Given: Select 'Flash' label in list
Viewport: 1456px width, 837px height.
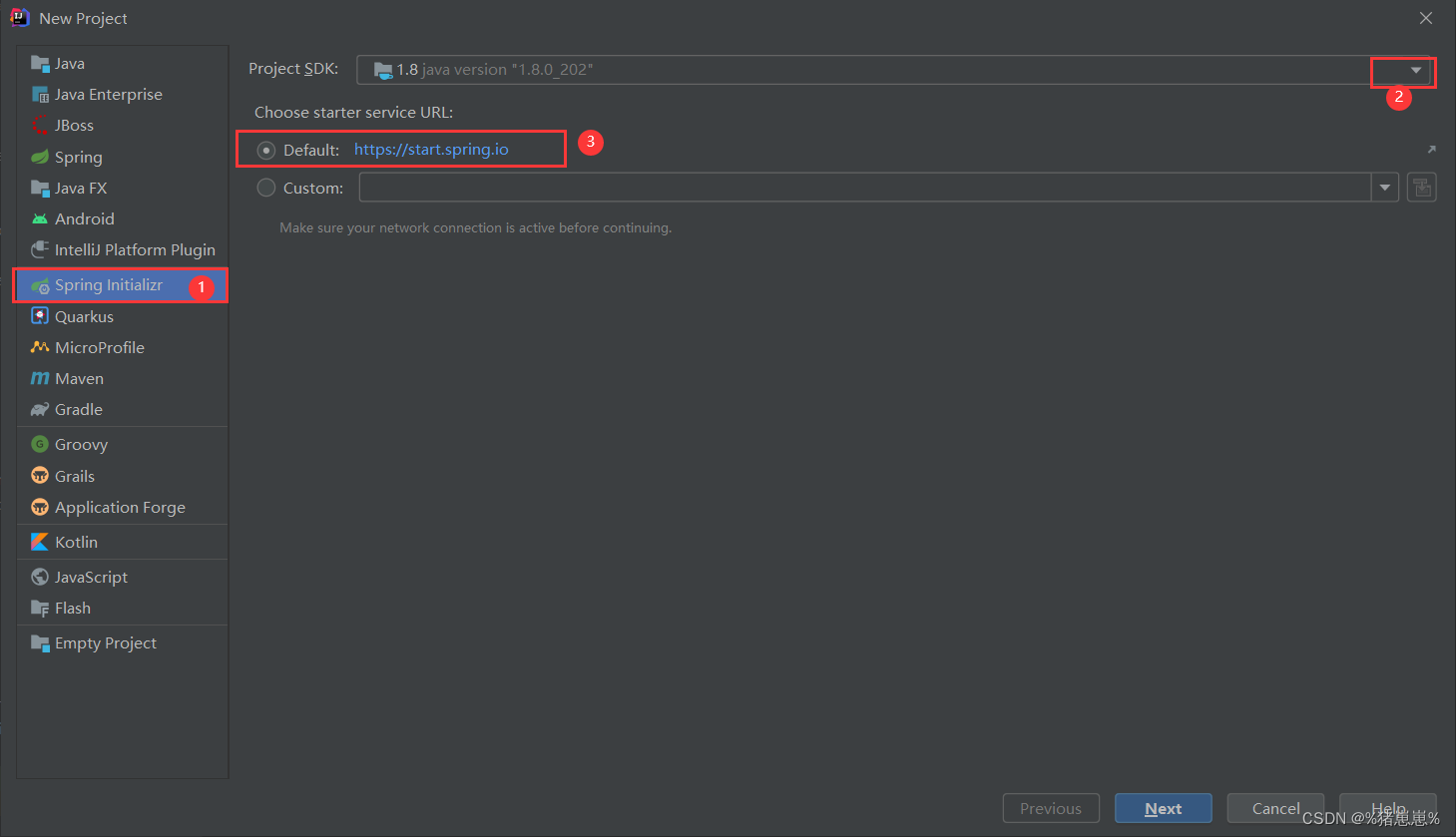Looking at the screenshot, I should pyautogui.click(x=73, y=609).
